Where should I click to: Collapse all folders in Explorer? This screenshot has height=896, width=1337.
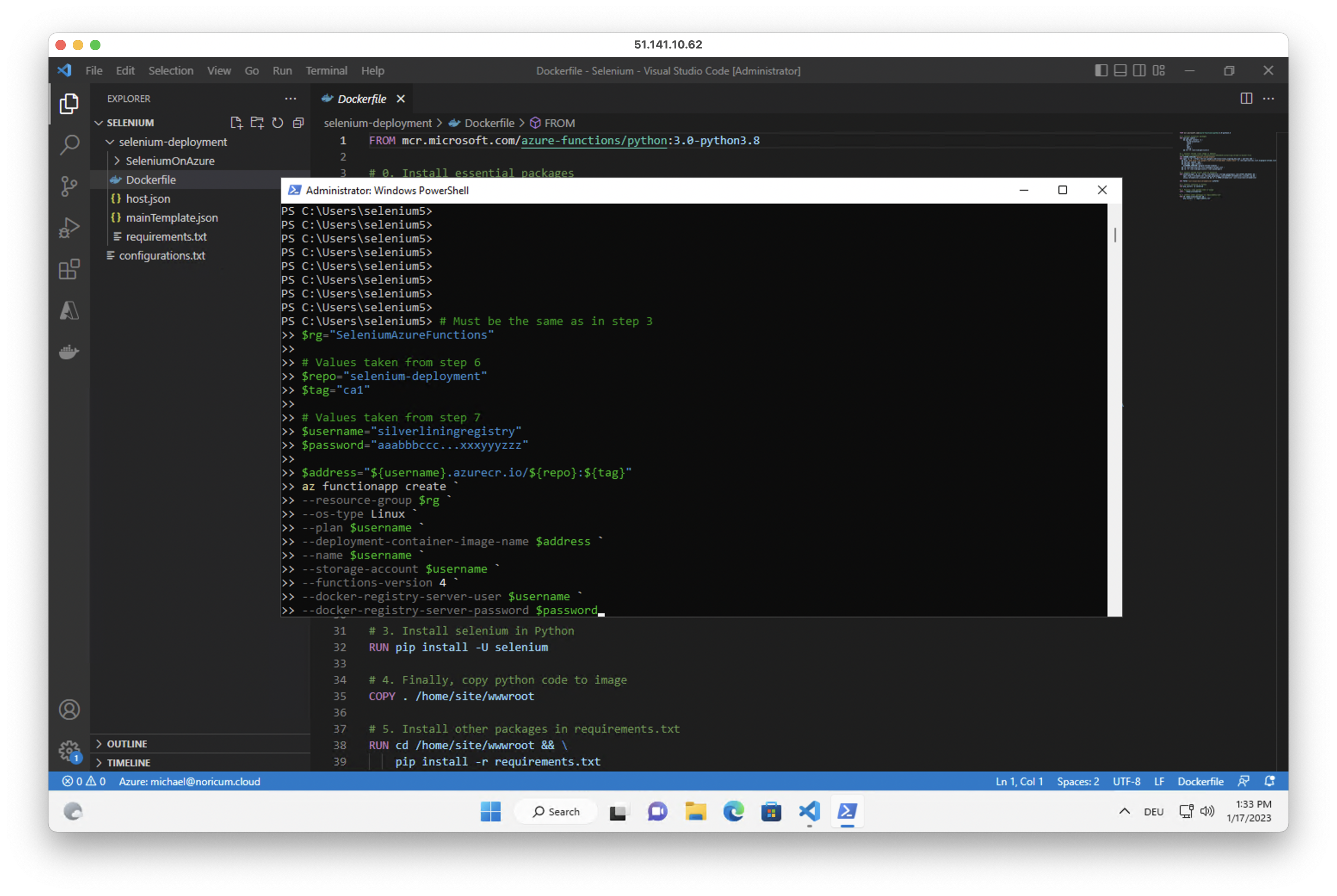coord(298,123)
